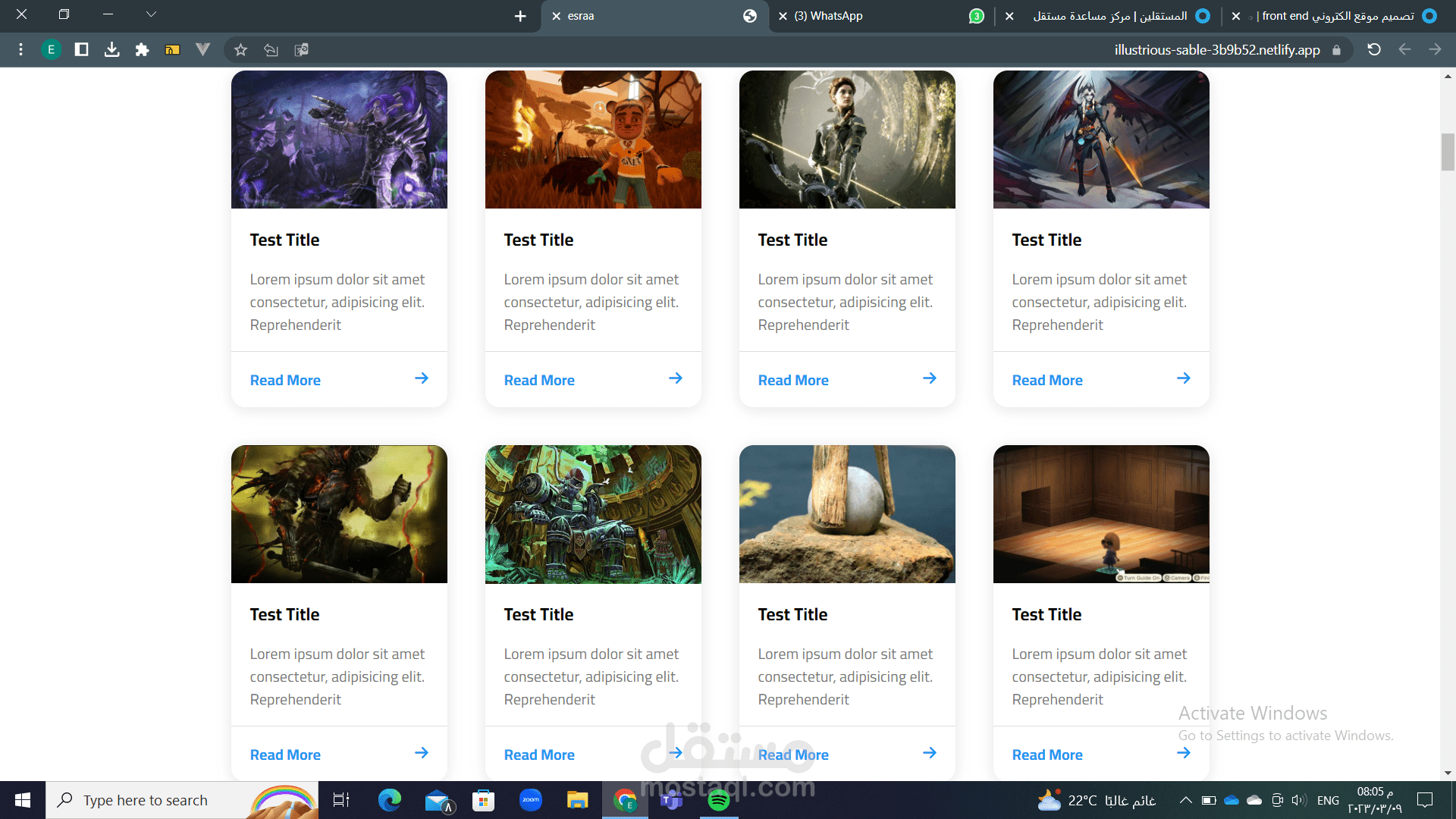Click the arrow icon on archer woman card
The height and width of the screenshot is (819, 1456).
pos(930,378)
